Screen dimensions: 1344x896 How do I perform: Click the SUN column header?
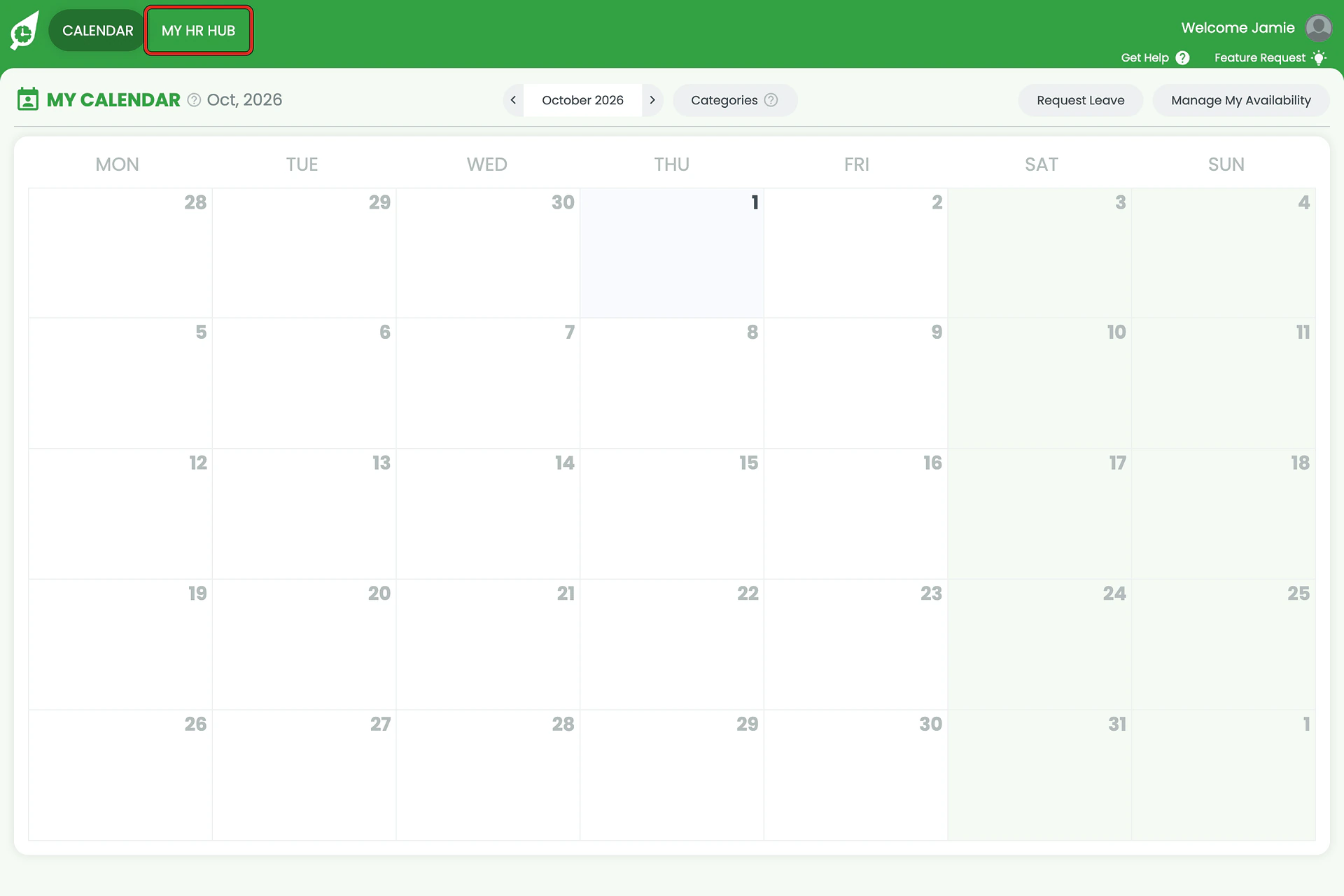tap(1226, 164)
